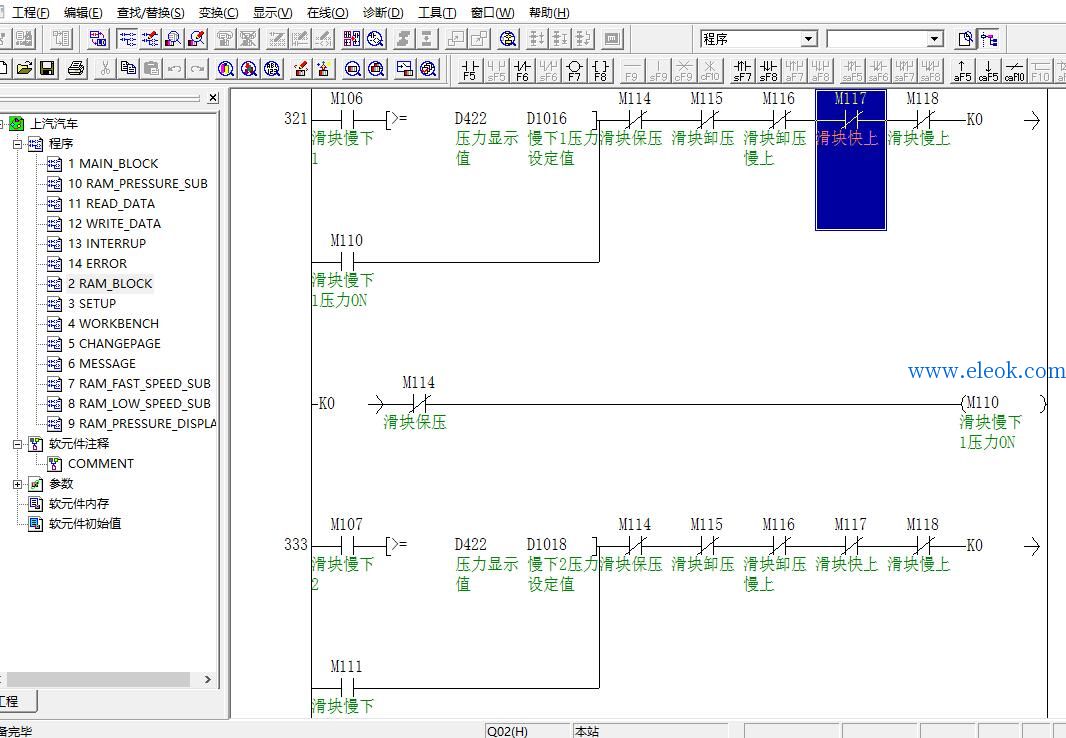Insert rising pulse contact sF7
Image resolution: width=1066 pixels, height=738 pixels.
(x=742, y=70)
